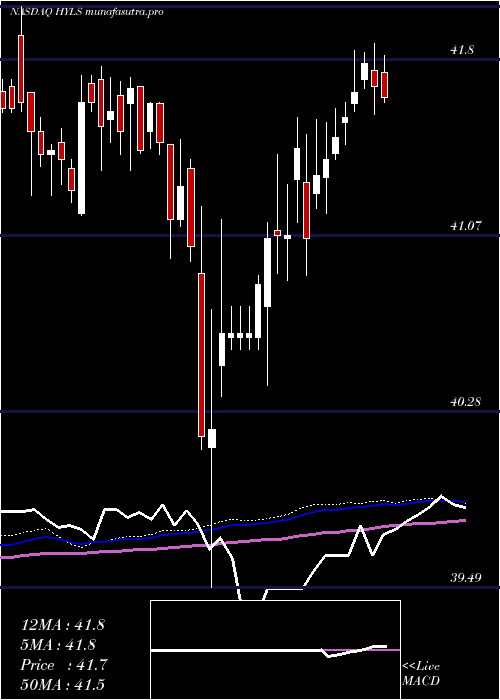Click the 12MA : 41.8 legend value
The image size is (500, 700).
(62, 625)
